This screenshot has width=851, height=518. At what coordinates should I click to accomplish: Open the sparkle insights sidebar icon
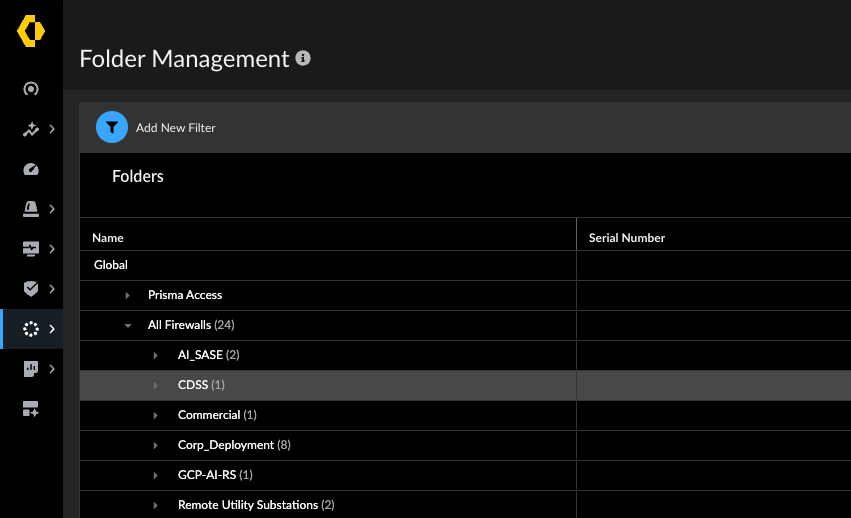click(x=31, y=129)
